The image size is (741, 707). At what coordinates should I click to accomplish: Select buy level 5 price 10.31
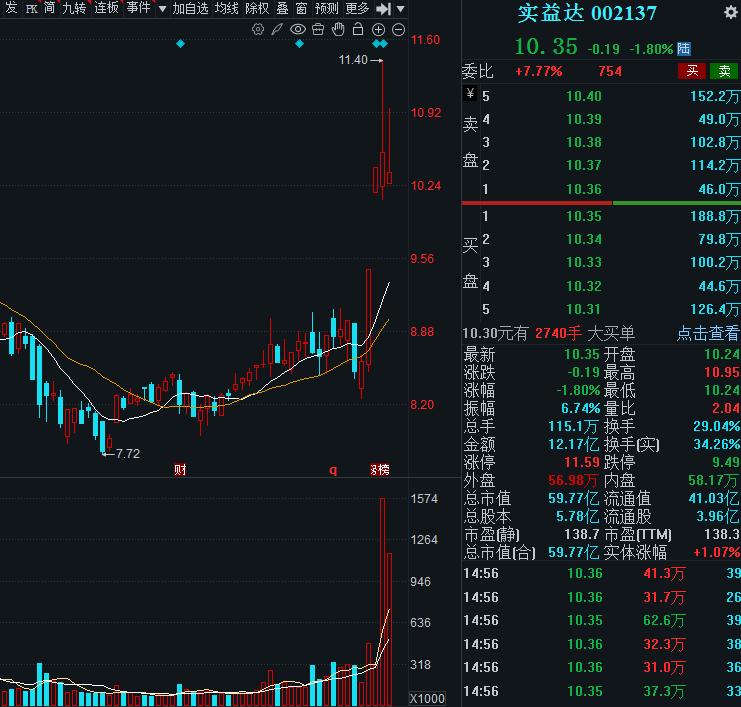click(584, 310)
